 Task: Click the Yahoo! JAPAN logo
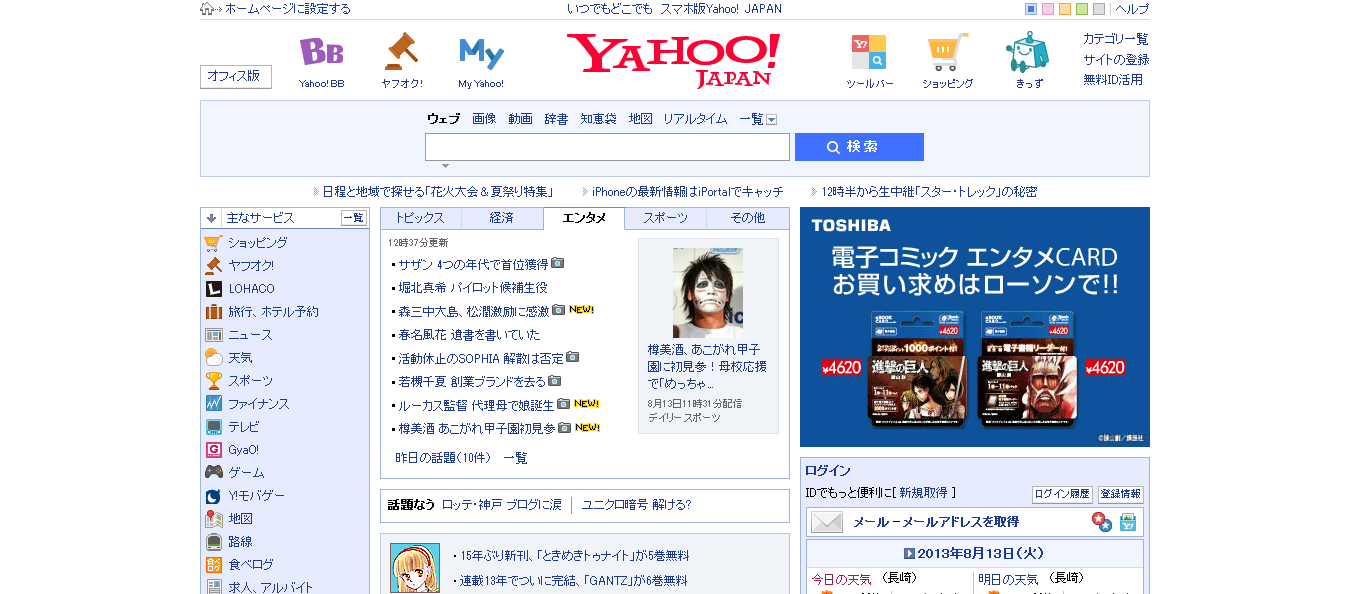674,60
